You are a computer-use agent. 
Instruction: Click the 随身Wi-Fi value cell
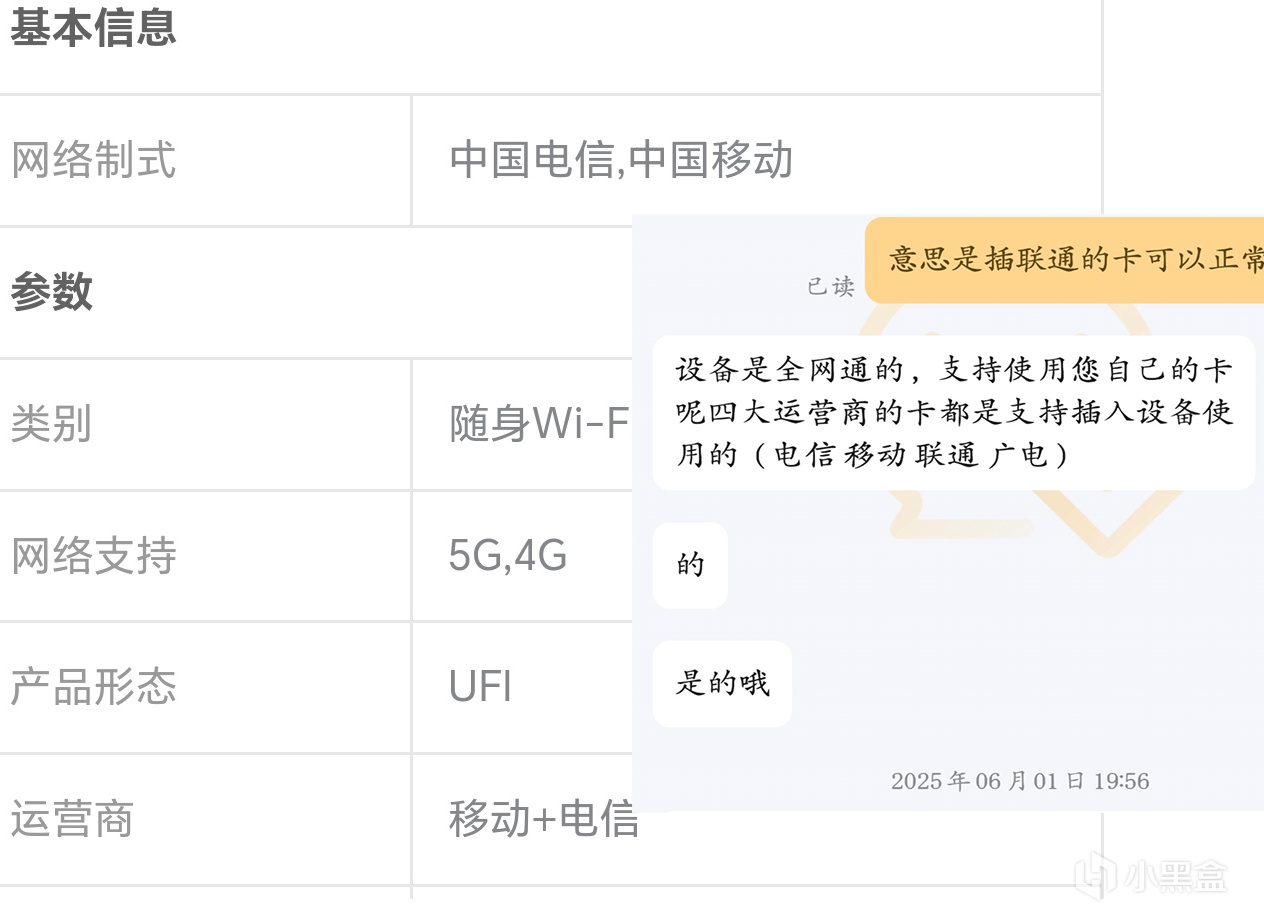tap(539, 424)
